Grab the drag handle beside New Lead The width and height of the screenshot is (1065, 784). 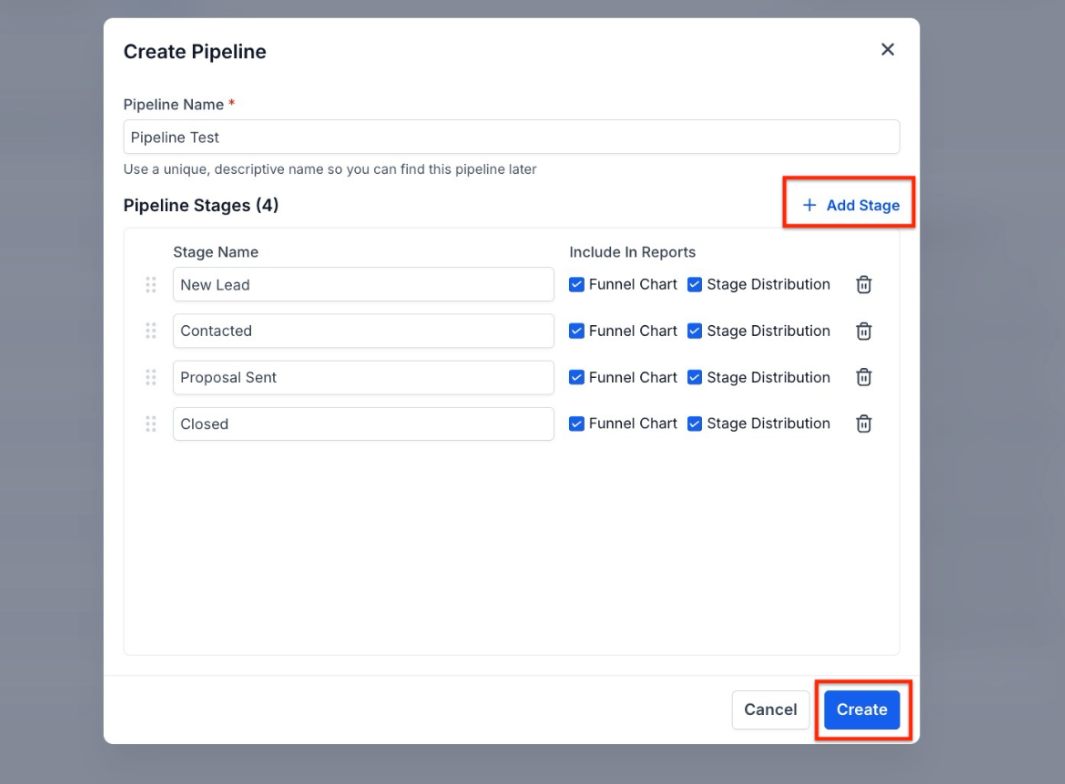(x=151, y=285)
